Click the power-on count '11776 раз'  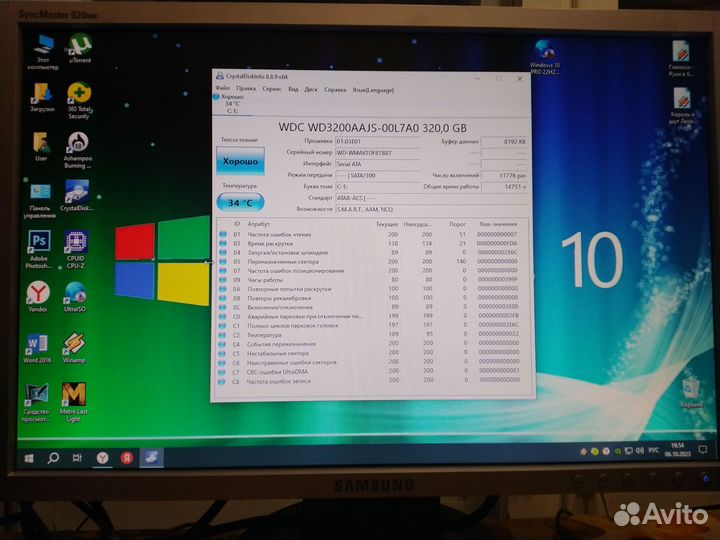(504, 175)
